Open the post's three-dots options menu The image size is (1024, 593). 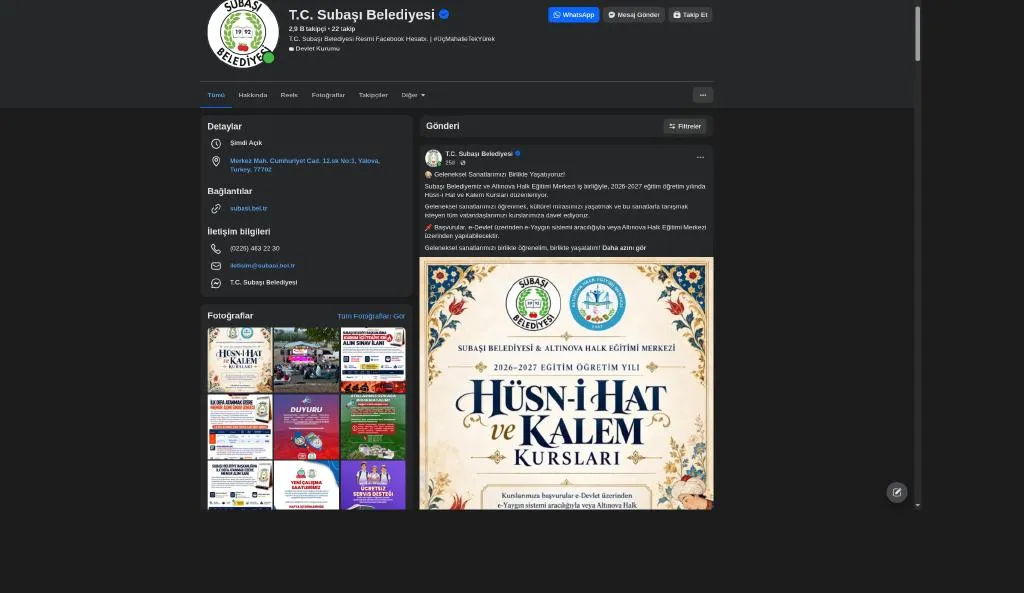point(700,157)
